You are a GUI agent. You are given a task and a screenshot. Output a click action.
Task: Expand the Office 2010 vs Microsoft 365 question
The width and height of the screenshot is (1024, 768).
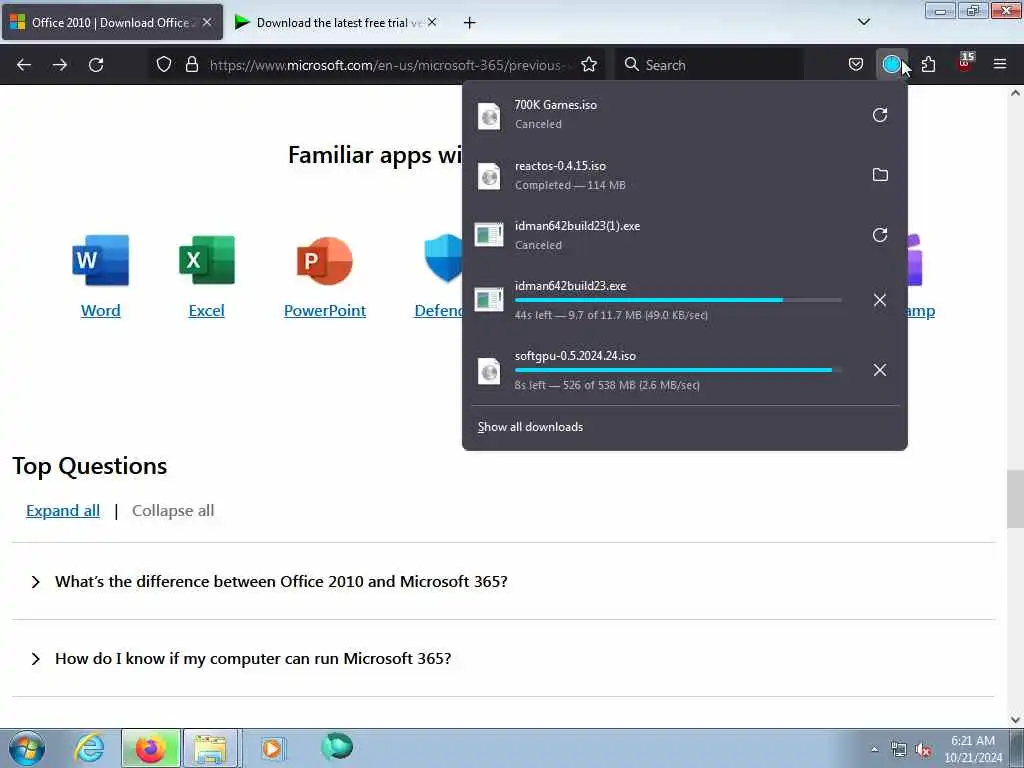click(x=503, y=581)
